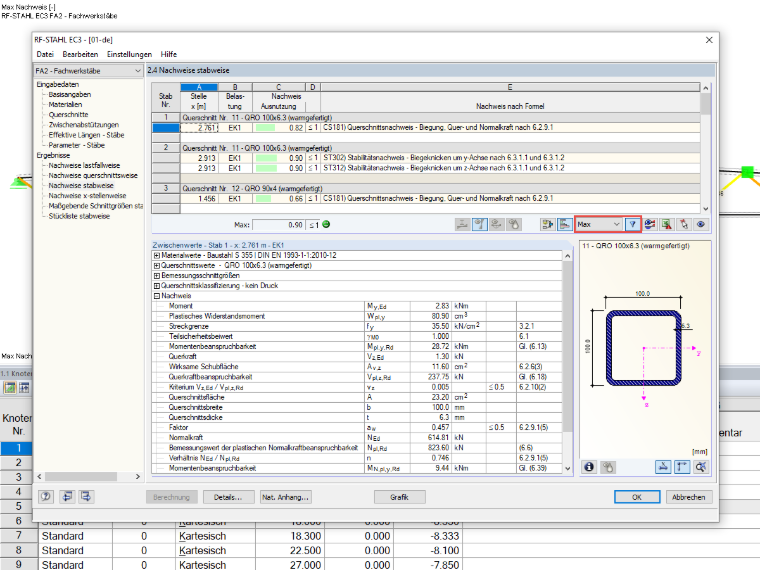Viewport: 760px width, 570px height.
Task: Confirm the dialog with OK
Action: tap(637, 497)
